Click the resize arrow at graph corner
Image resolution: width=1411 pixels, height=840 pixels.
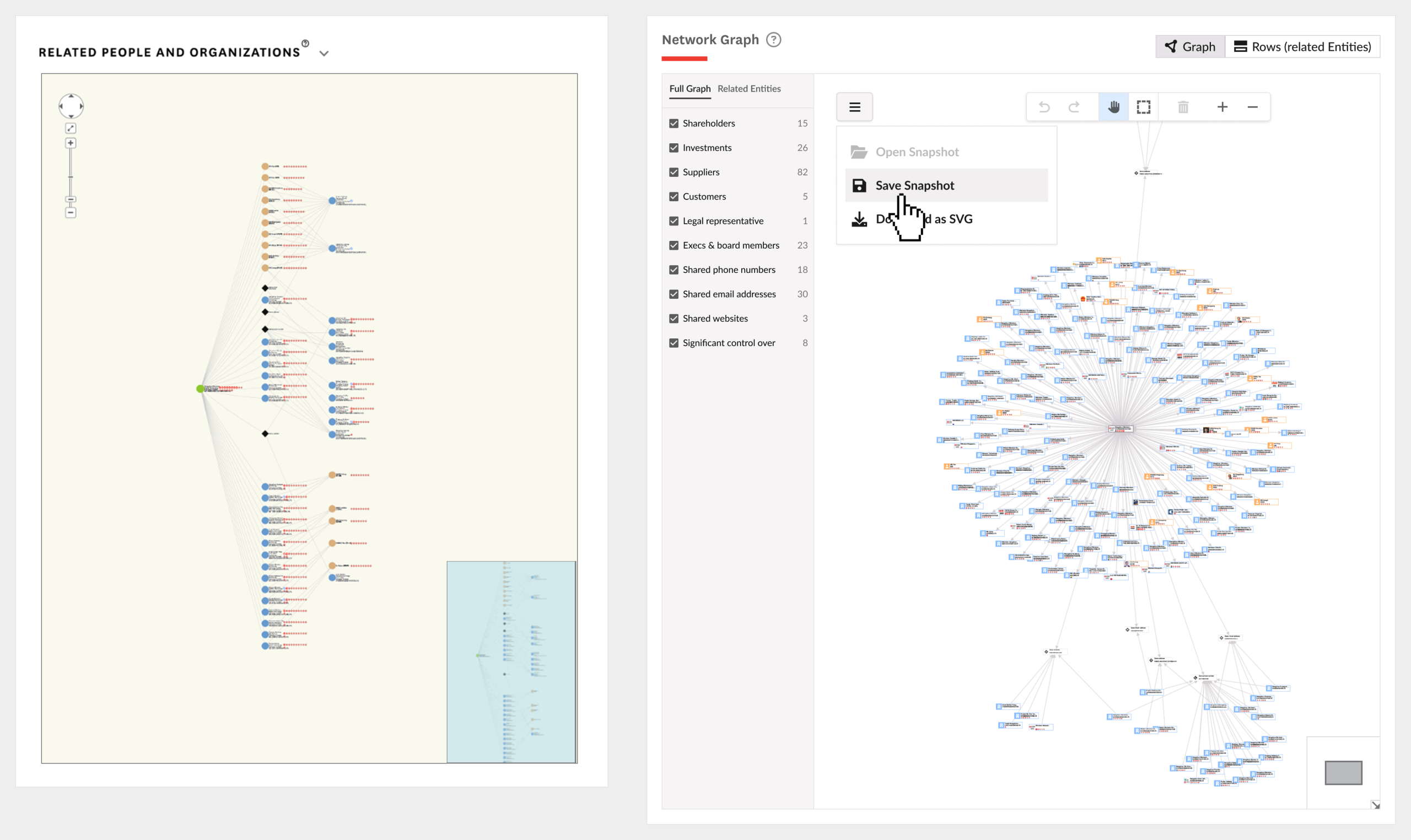[1375, 804]
